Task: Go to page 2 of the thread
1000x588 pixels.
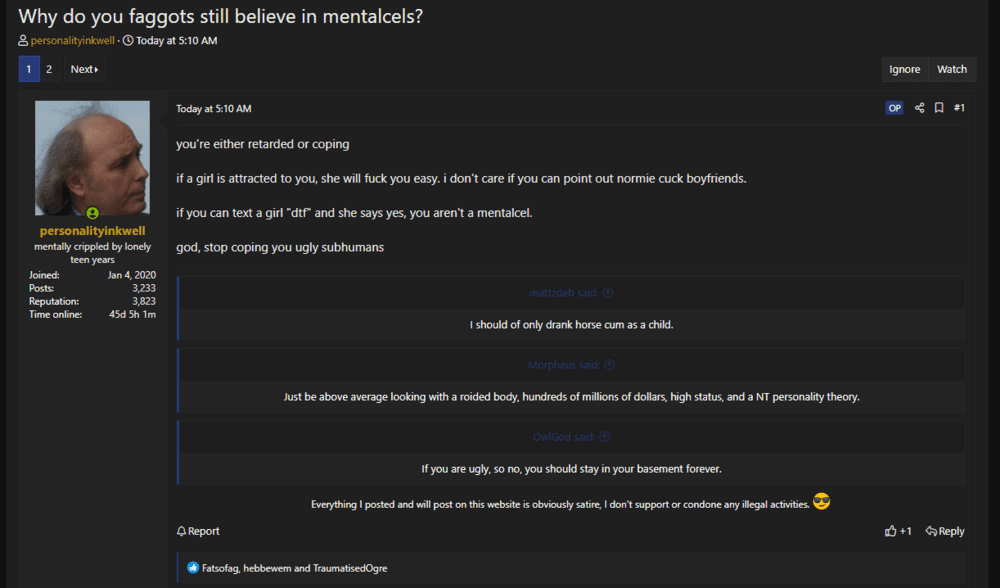Action: (49, 69)
